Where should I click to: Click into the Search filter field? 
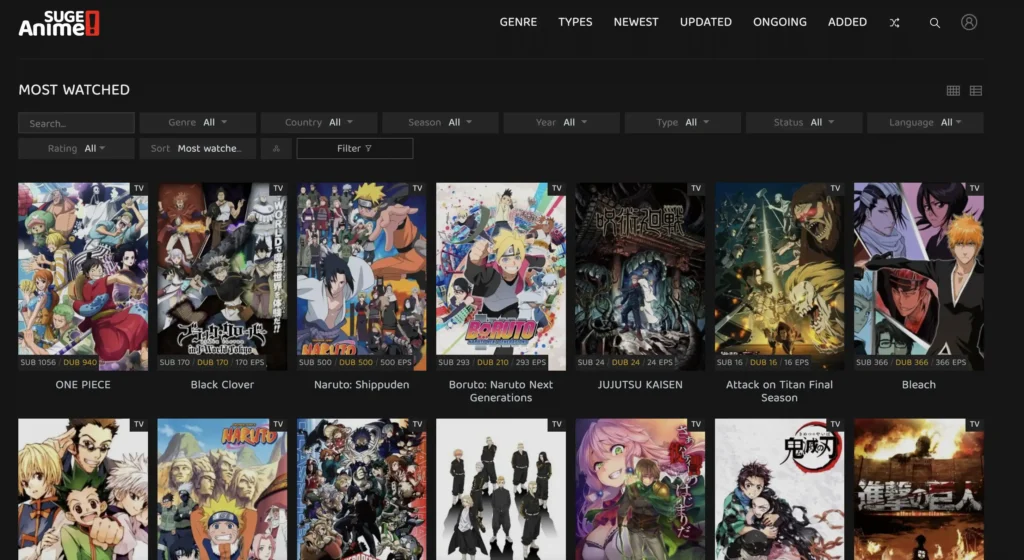76,123
